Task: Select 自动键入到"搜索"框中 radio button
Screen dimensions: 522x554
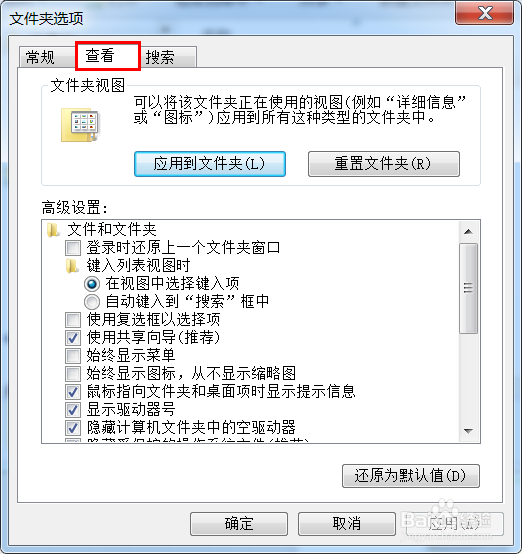Action: click(x=92, y=302)
